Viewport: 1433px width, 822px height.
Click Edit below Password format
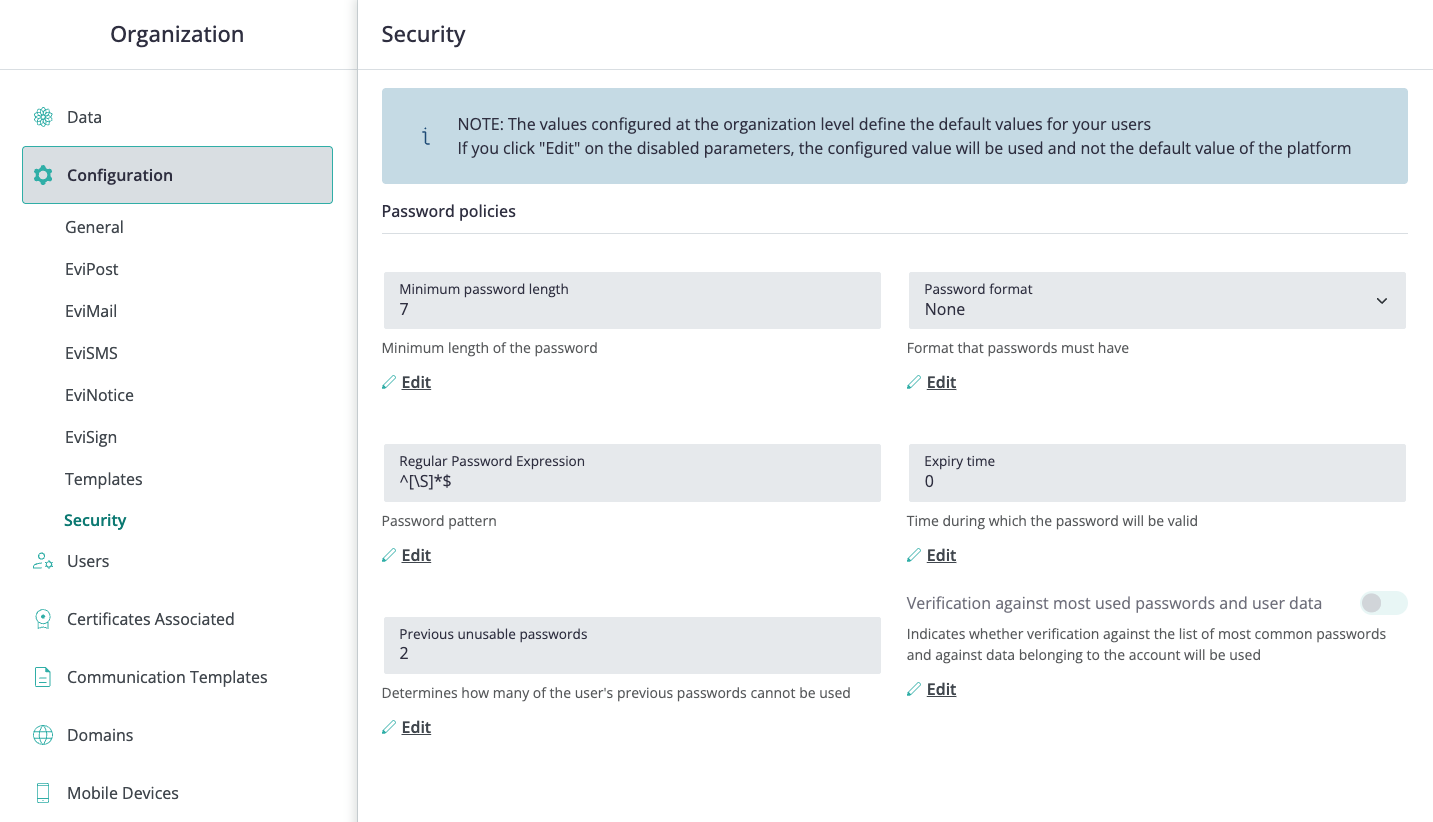click(x=941, y=382)
